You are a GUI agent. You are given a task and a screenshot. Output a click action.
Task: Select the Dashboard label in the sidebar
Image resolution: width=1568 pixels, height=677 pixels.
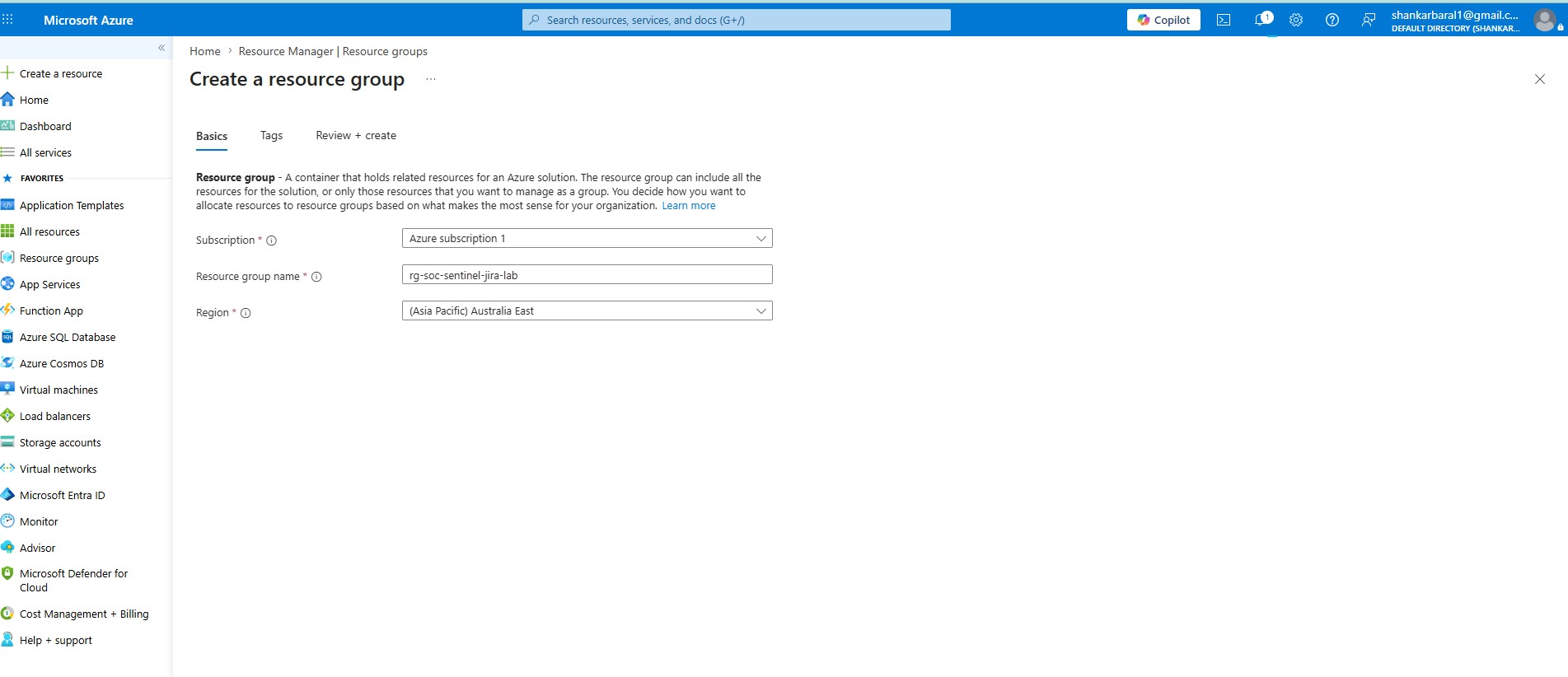45,126
